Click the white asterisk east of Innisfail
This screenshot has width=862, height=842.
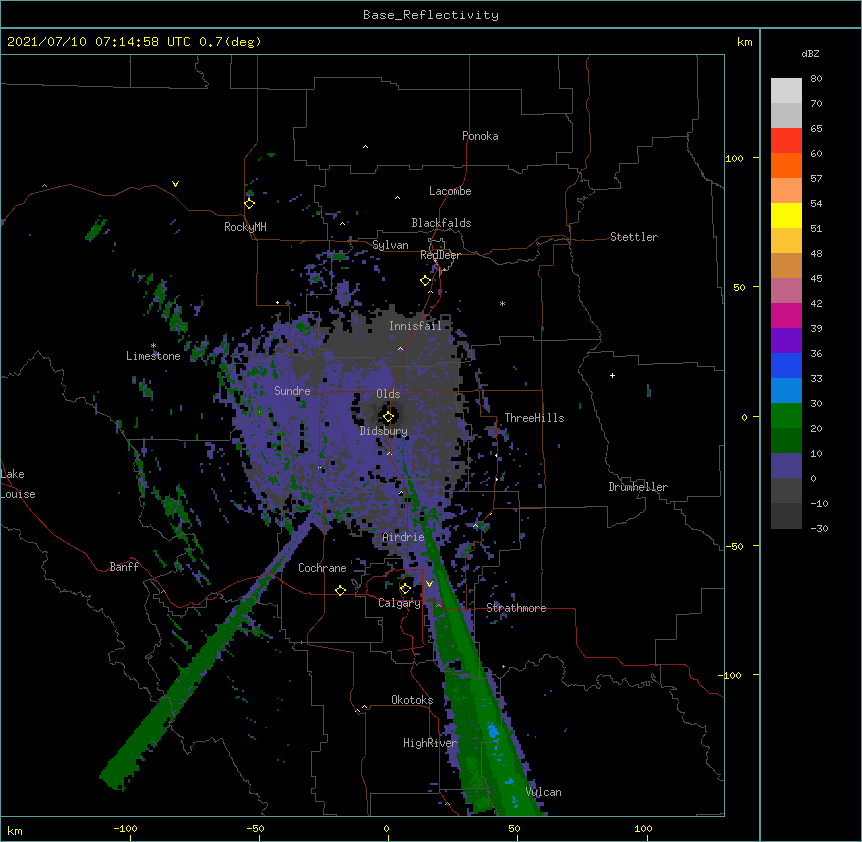[502, 304]
